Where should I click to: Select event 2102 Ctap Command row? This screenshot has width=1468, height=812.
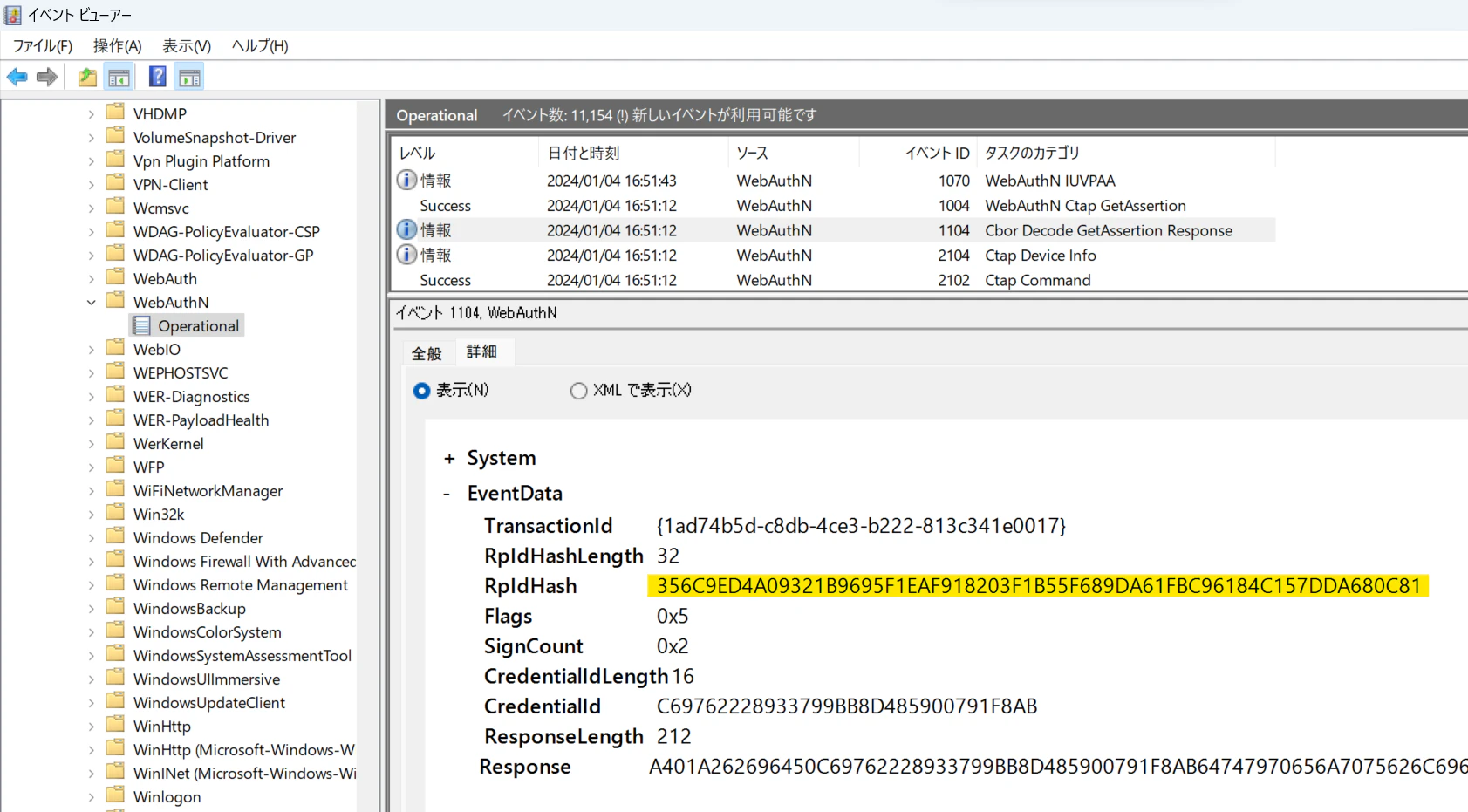click(x=833, y=280)
